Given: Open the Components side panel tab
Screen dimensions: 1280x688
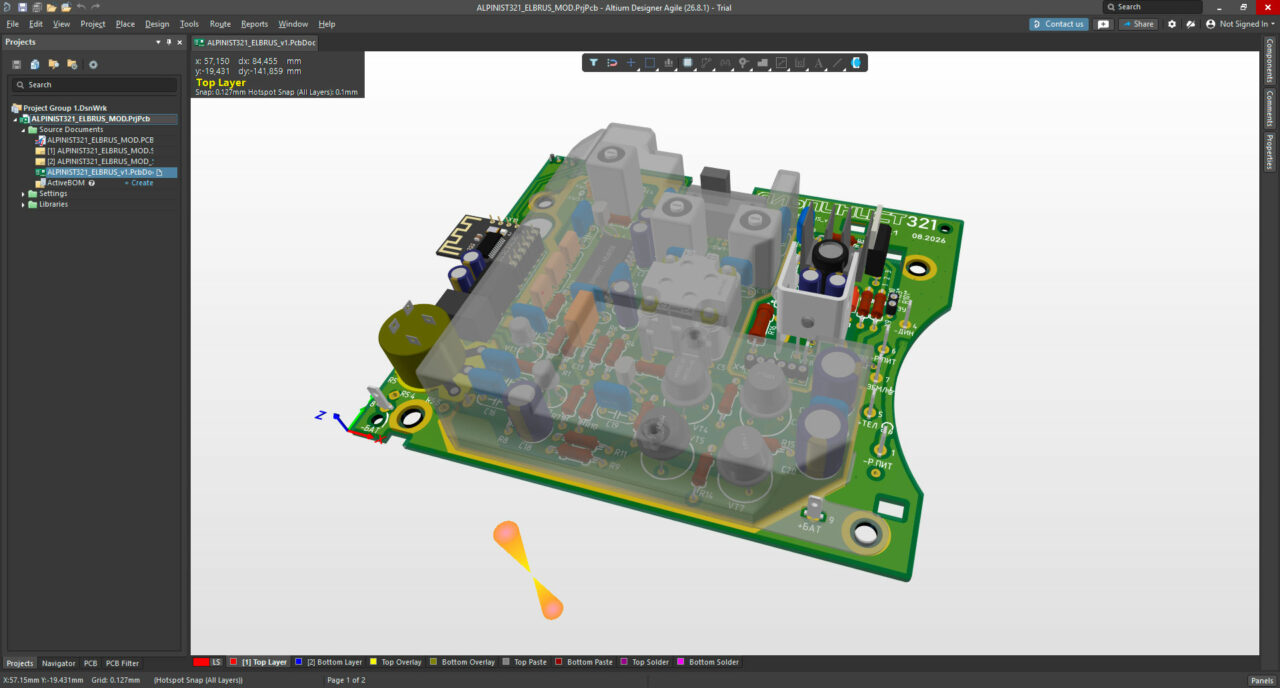Looking at the screenshot, I should (1270, 62).
